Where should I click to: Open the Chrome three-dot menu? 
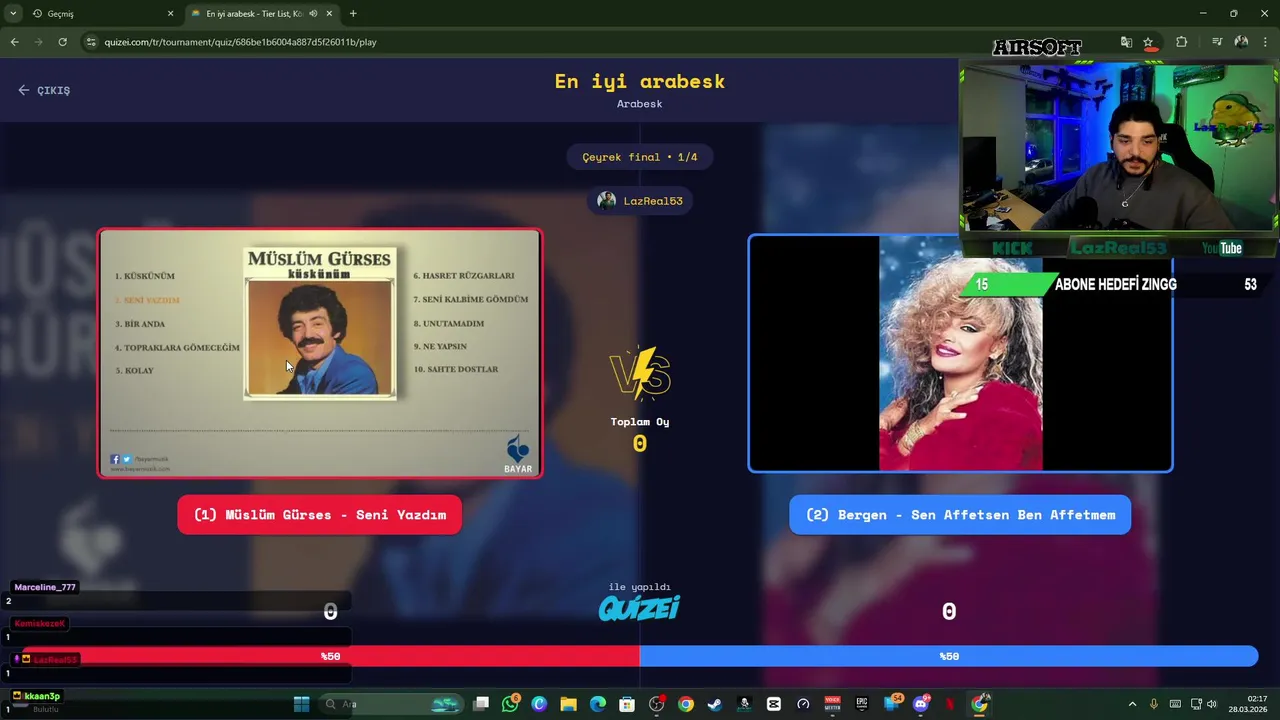1265,42
